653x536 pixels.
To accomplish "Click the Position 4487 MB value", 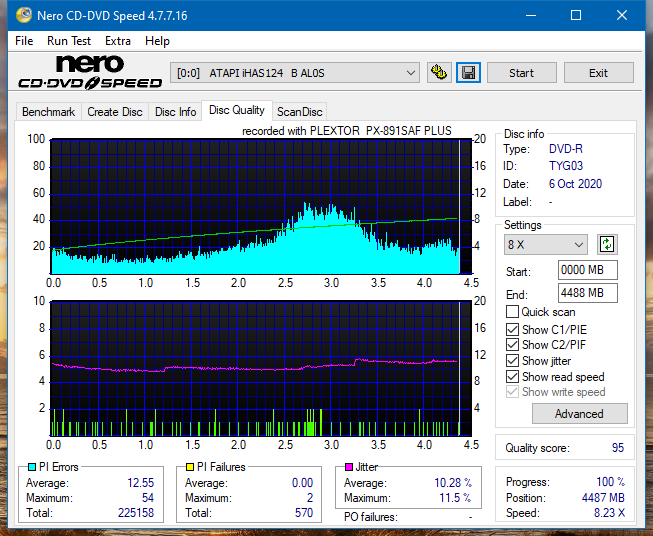I will click(x=603, y=498).
